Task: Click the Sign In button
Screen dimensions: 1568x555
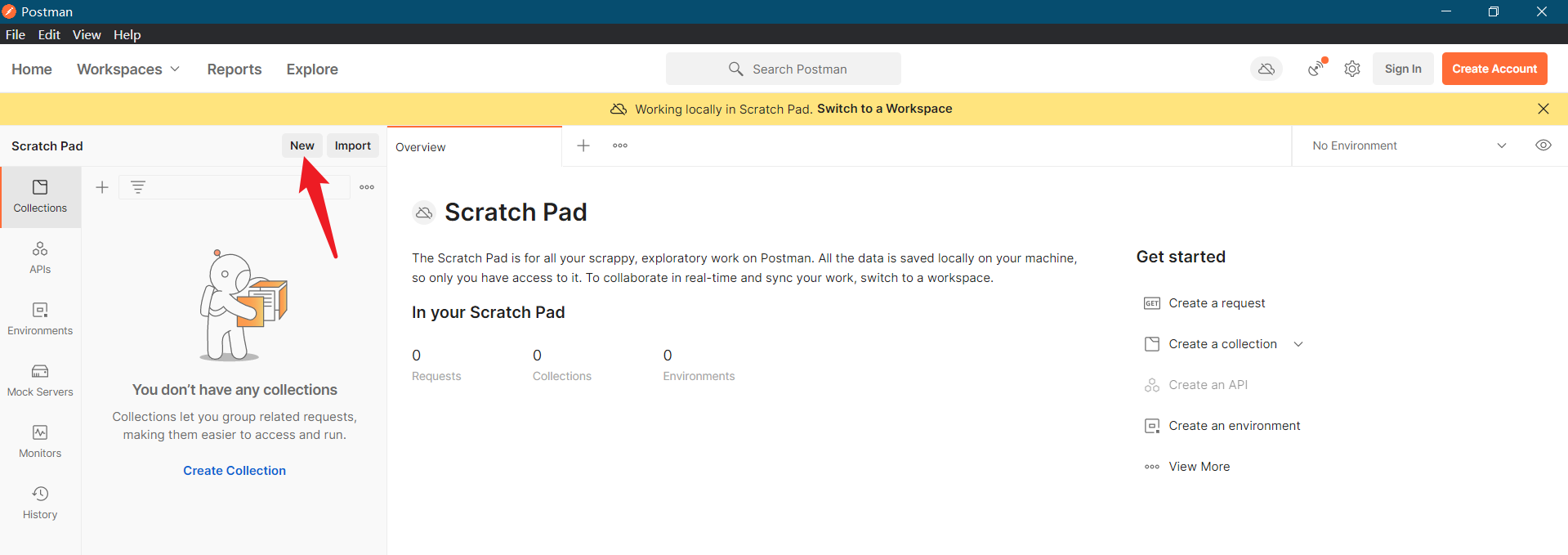Action: click(1403, 69)
